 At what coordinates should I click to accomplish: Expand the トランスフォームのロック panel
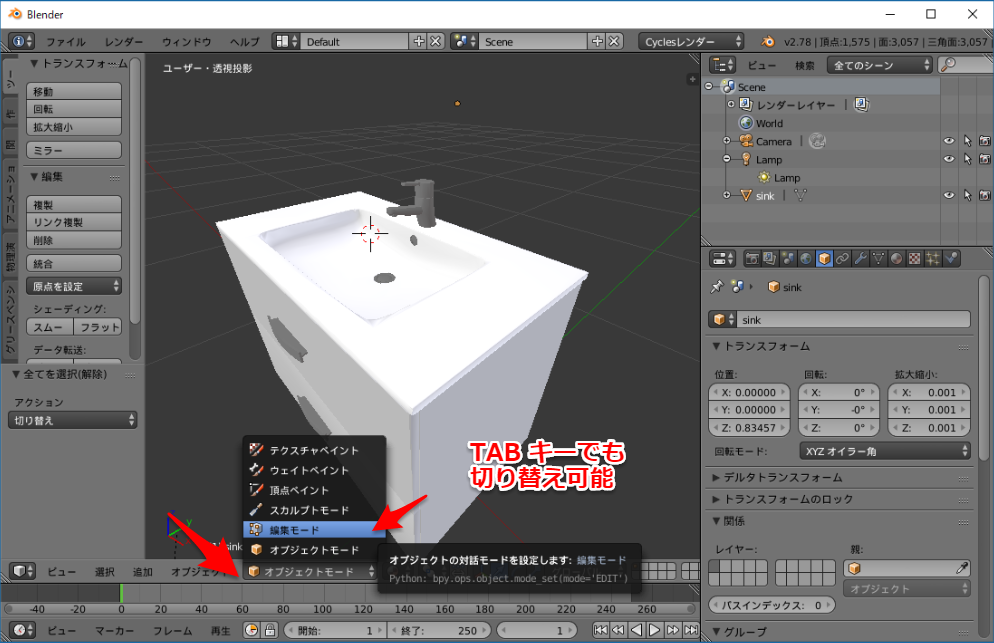[783, 499]
